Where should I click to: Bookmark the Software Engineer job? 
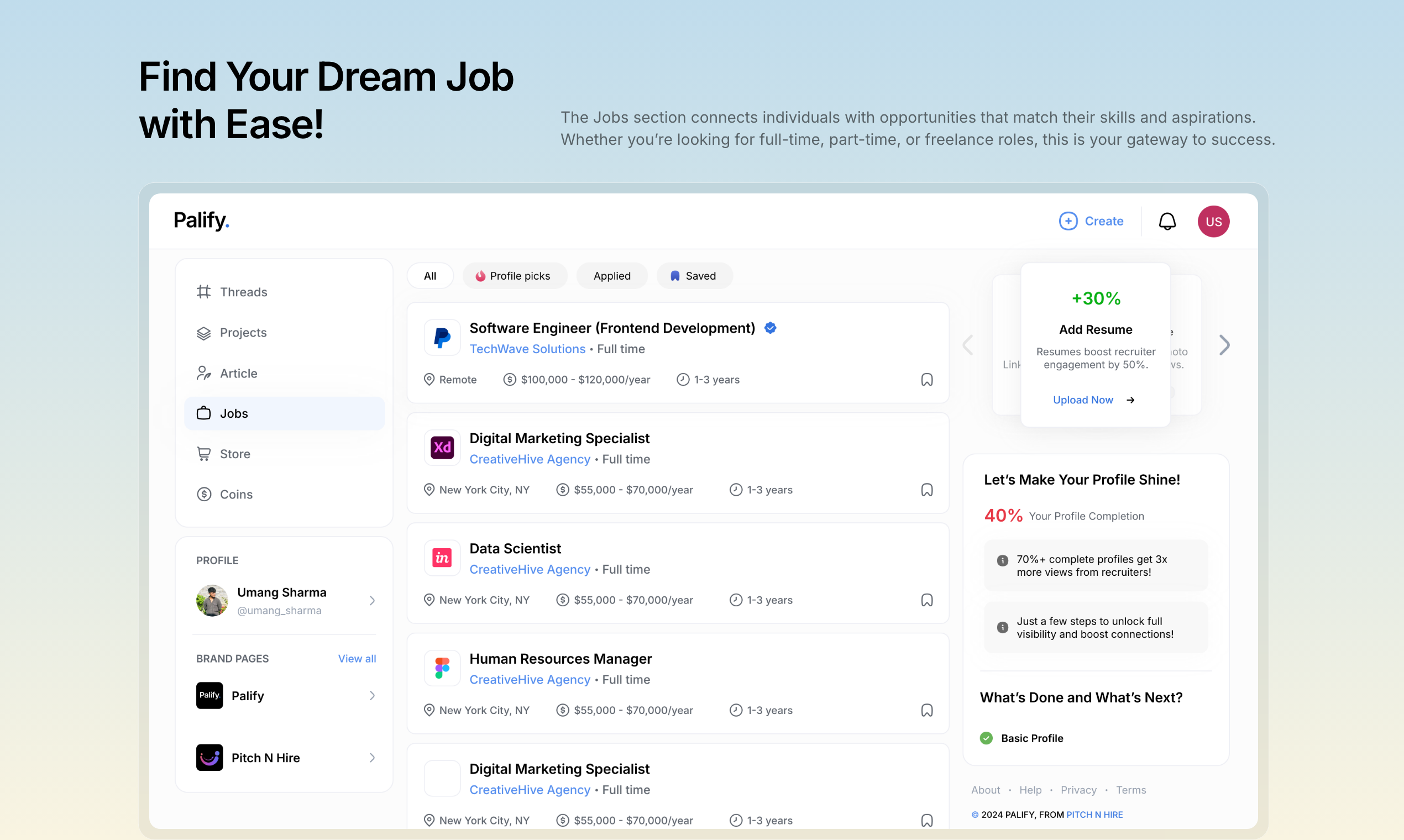click(926, 380)
